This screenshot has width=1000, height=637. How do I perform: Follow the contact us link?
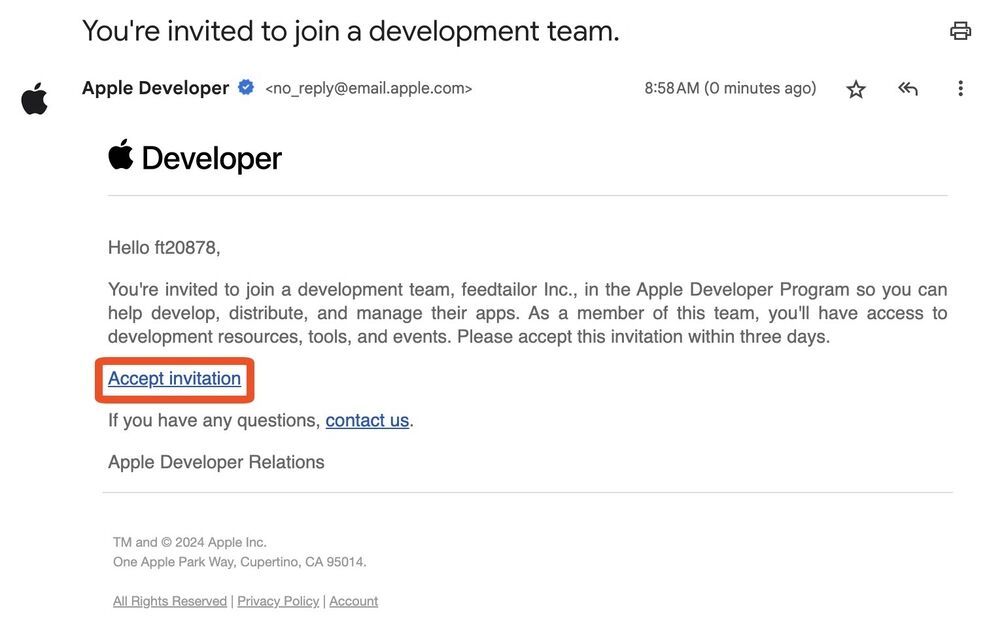point(367,421)
